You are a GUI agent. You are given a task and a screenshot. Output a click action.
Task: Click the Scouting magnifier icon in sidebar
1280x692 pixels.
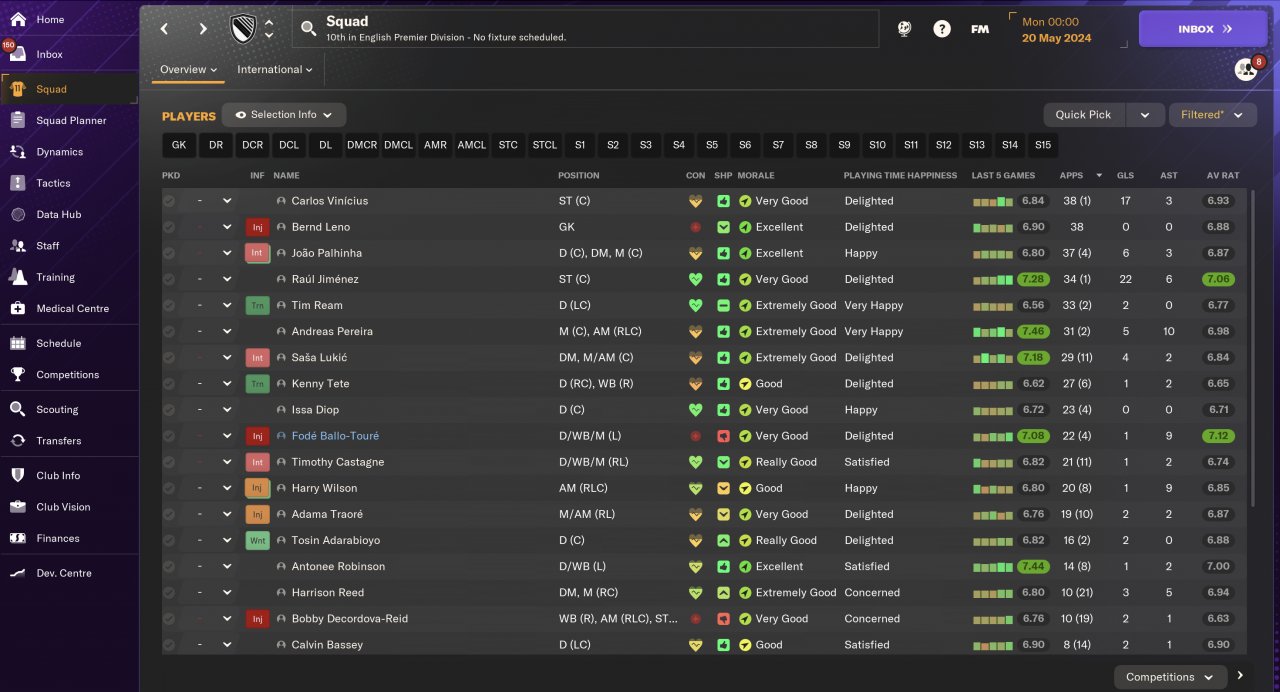click(x=17, y=409)
